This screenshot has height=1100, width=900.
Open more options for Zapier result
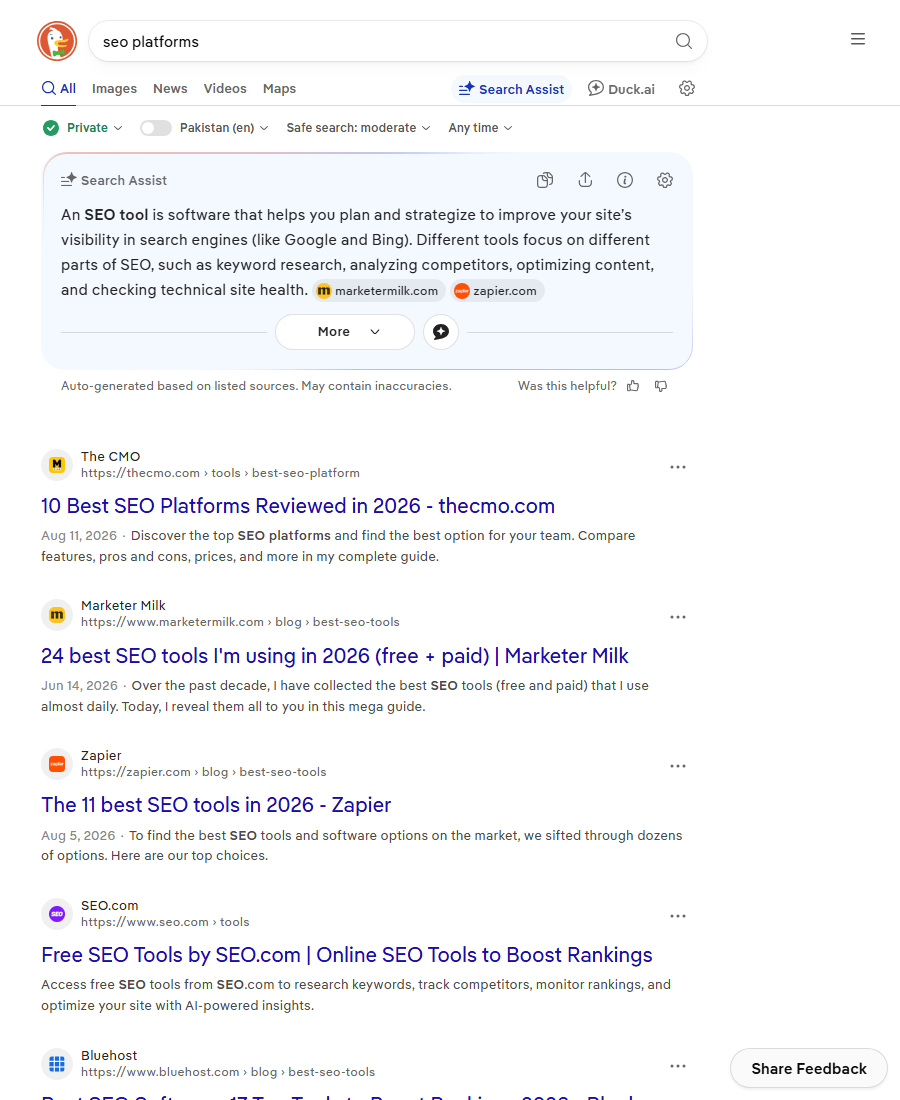click(678, 766)
